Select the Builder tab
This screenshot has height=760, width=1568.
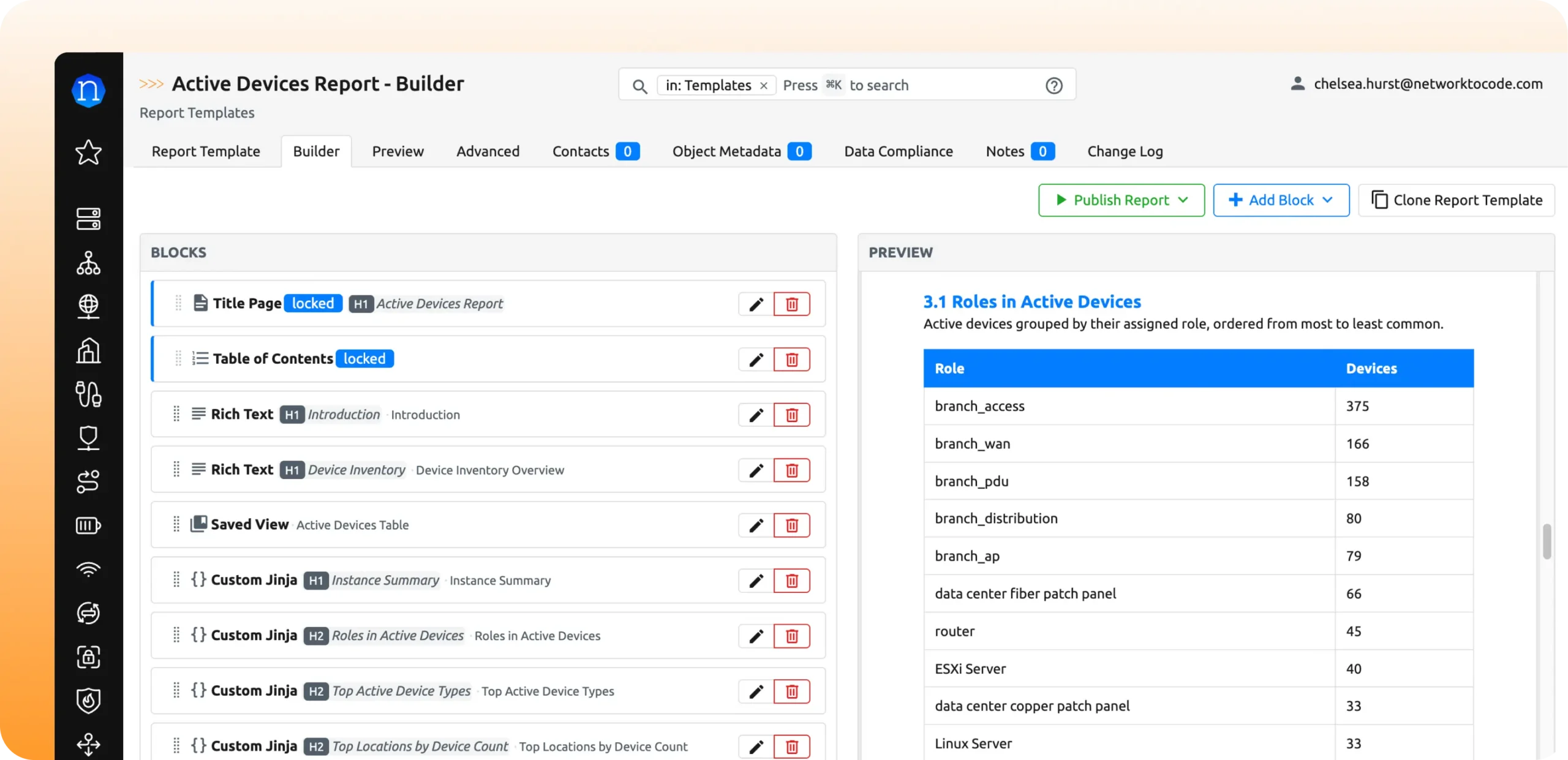(x=316, y=151)
